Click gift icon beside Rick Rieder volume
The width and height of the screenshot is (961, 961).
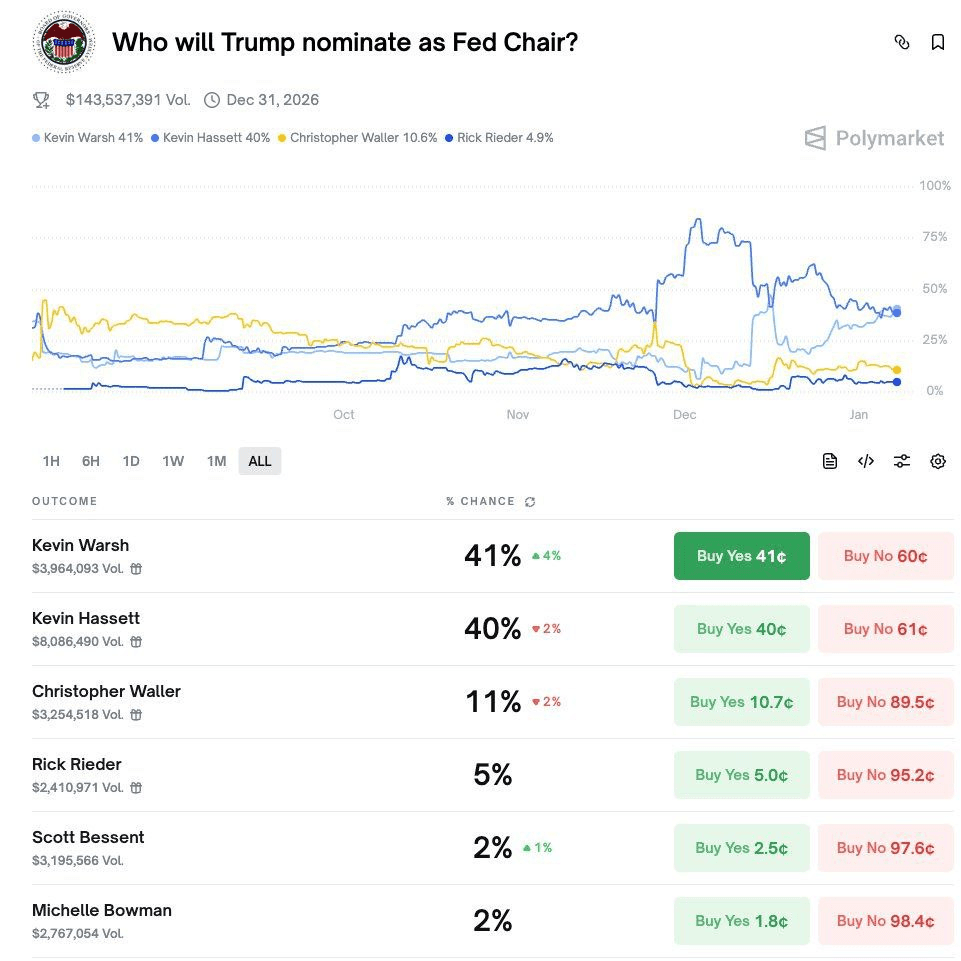pyautogui.click(x=136, y=788)
